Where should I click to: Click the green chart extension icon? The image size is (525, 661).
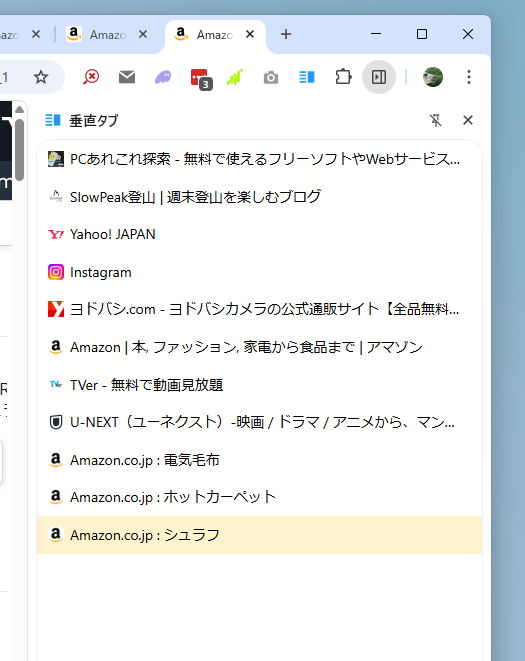(235, 78)
